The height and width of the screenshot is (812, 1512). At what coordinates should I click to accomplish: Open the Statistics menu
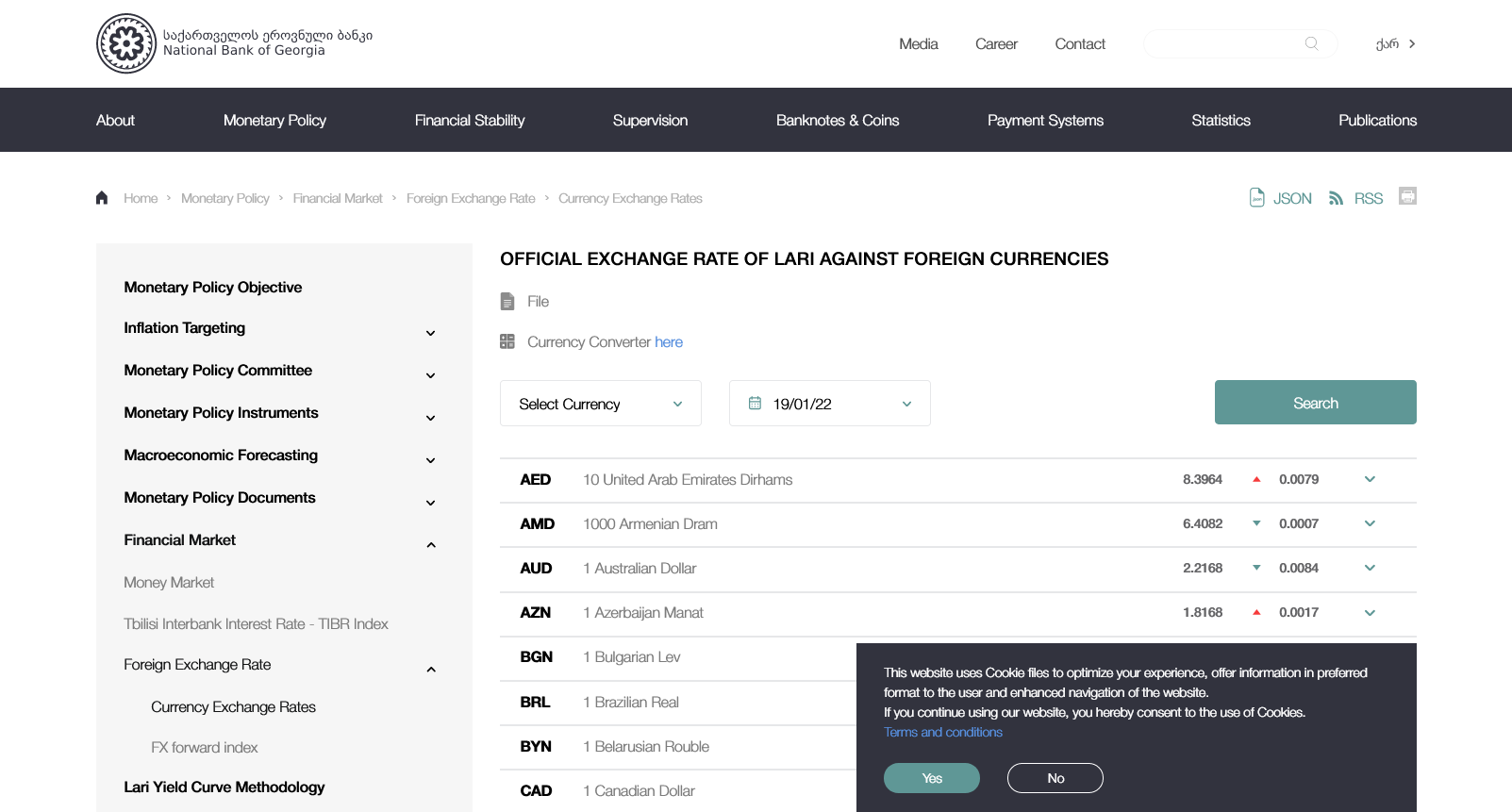click(x=1221, y=120)
